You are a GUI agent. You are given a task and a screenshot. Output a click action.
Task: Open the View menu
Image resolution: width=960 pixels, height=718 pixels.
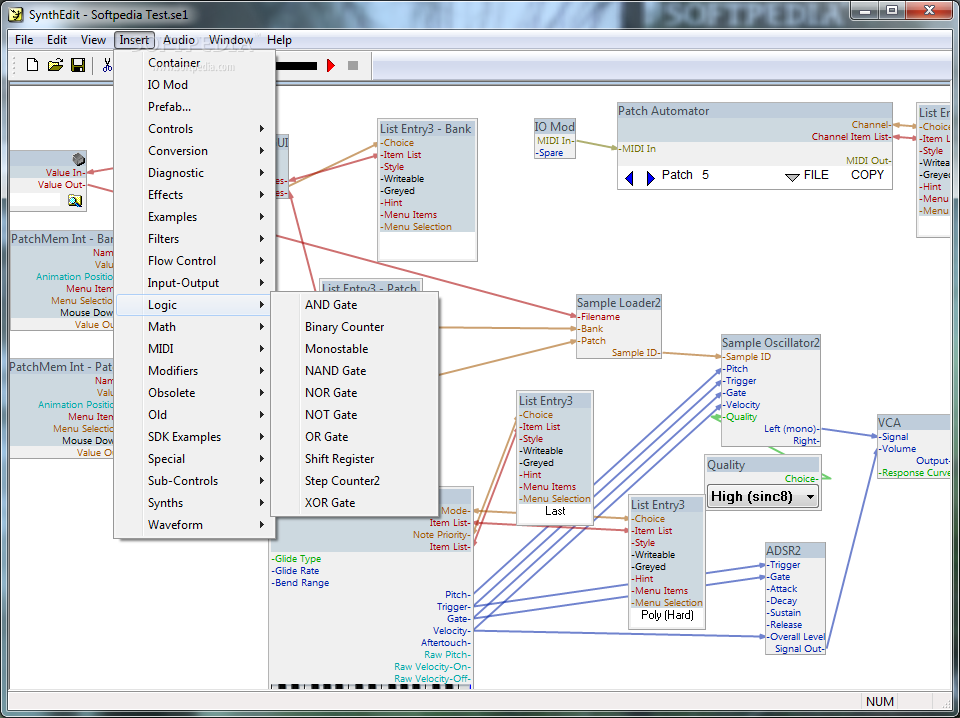click(93, 40)
